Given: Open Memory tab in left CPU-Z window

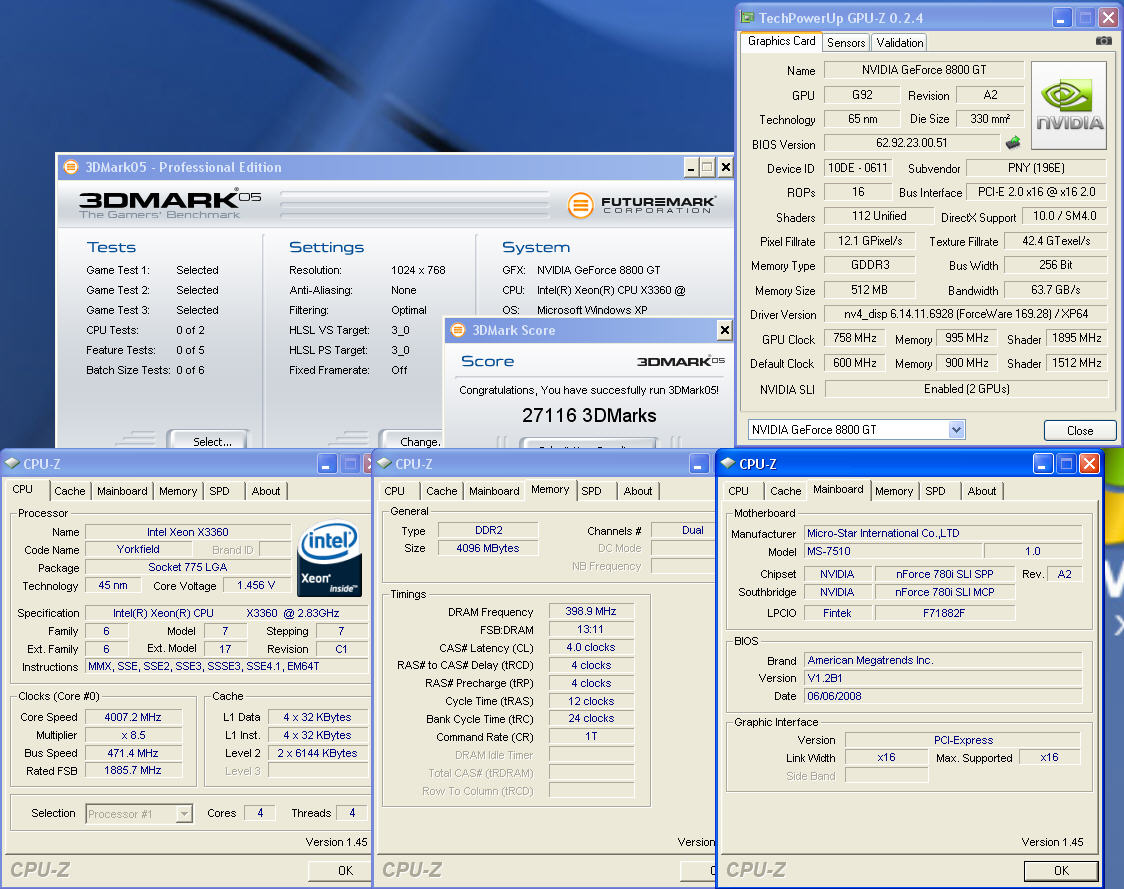Looking at the screenshot, I should (x=178, y=491).
